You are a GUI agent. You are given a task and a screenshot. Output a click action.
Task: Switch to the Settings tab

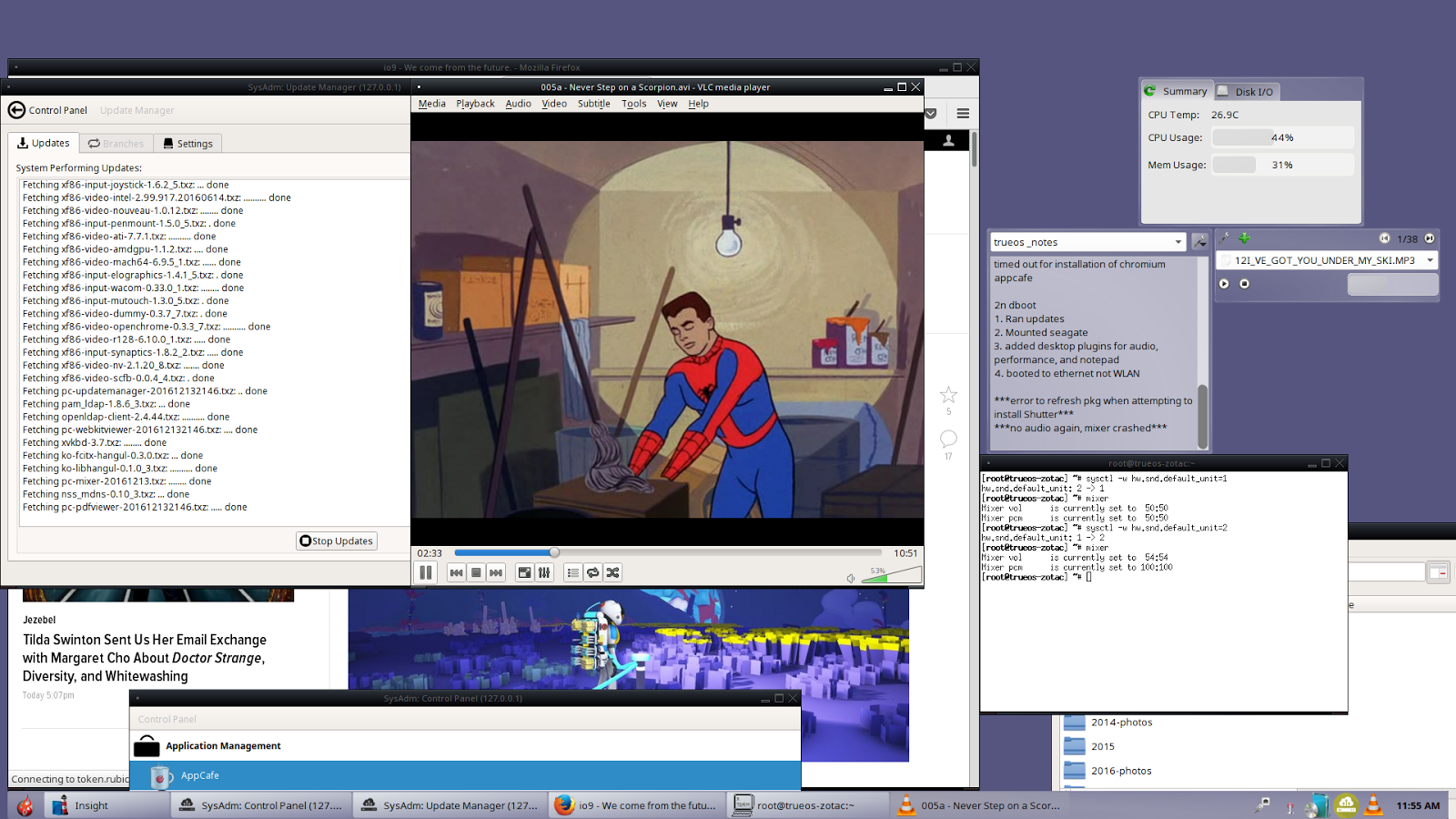(x=187, y=144)
